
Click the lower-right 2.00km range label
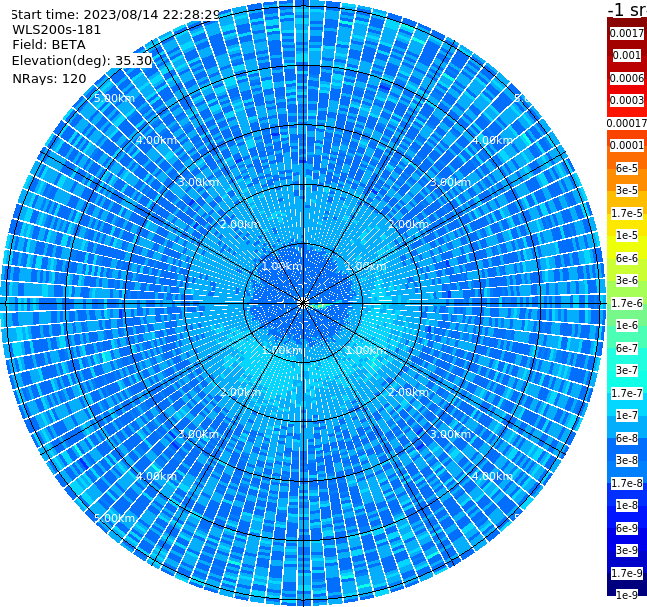coord(409,392)
